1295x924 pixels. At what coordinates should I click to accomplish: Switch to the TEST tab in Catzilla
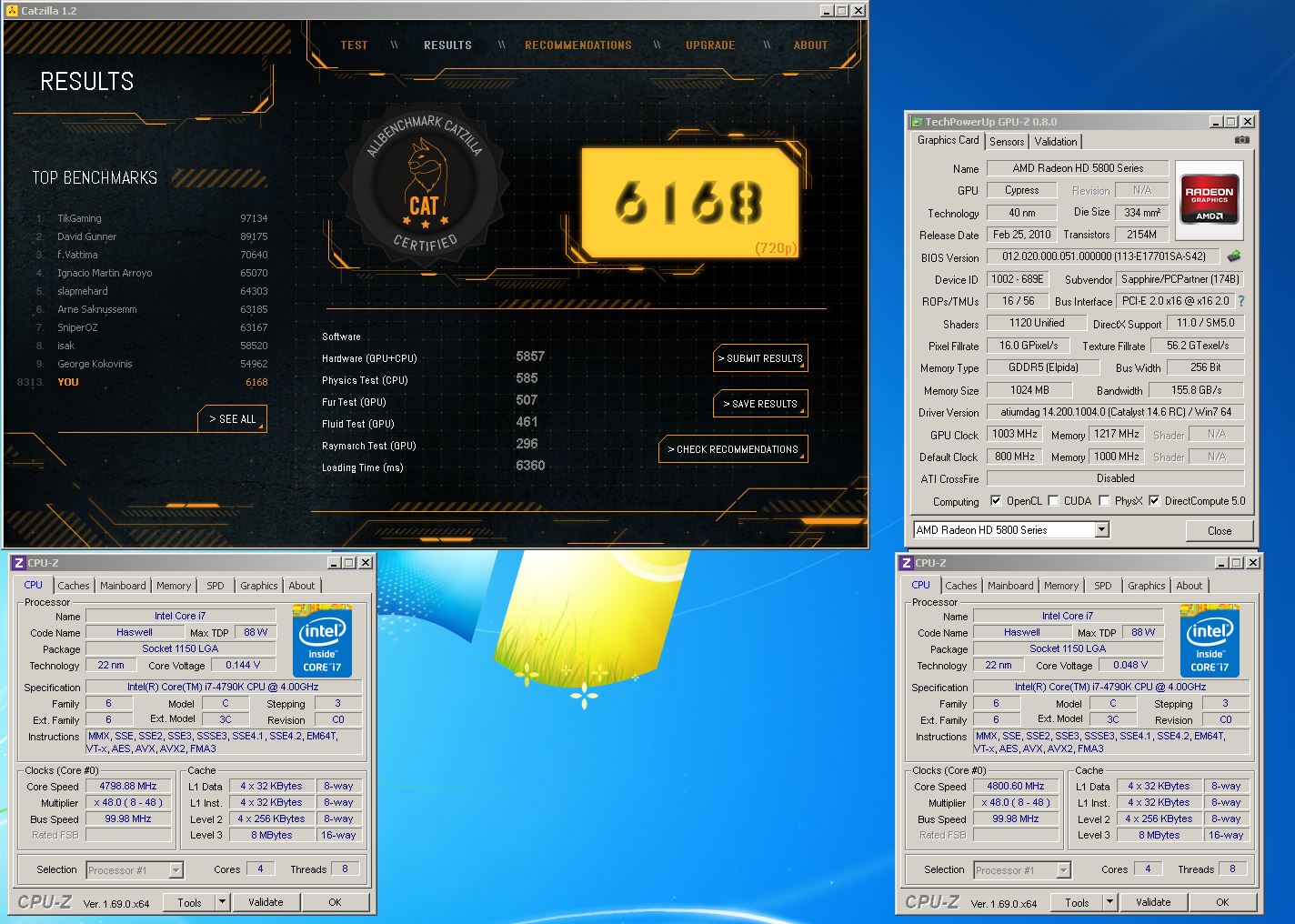point(355,45)
